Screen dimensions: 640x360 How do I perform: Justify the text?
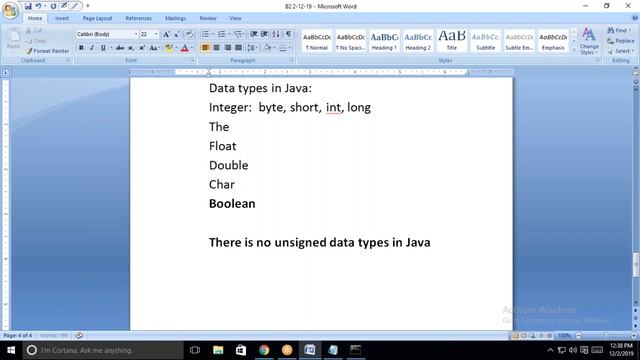238,48
